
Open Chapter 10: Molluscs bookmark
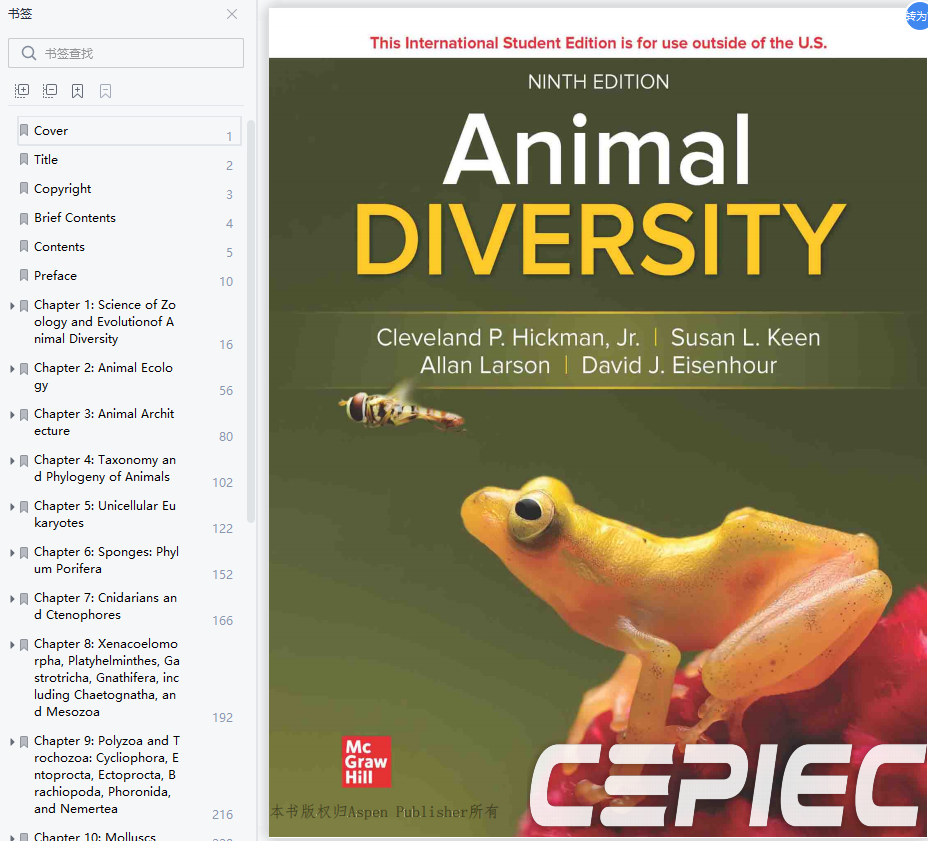95,836
